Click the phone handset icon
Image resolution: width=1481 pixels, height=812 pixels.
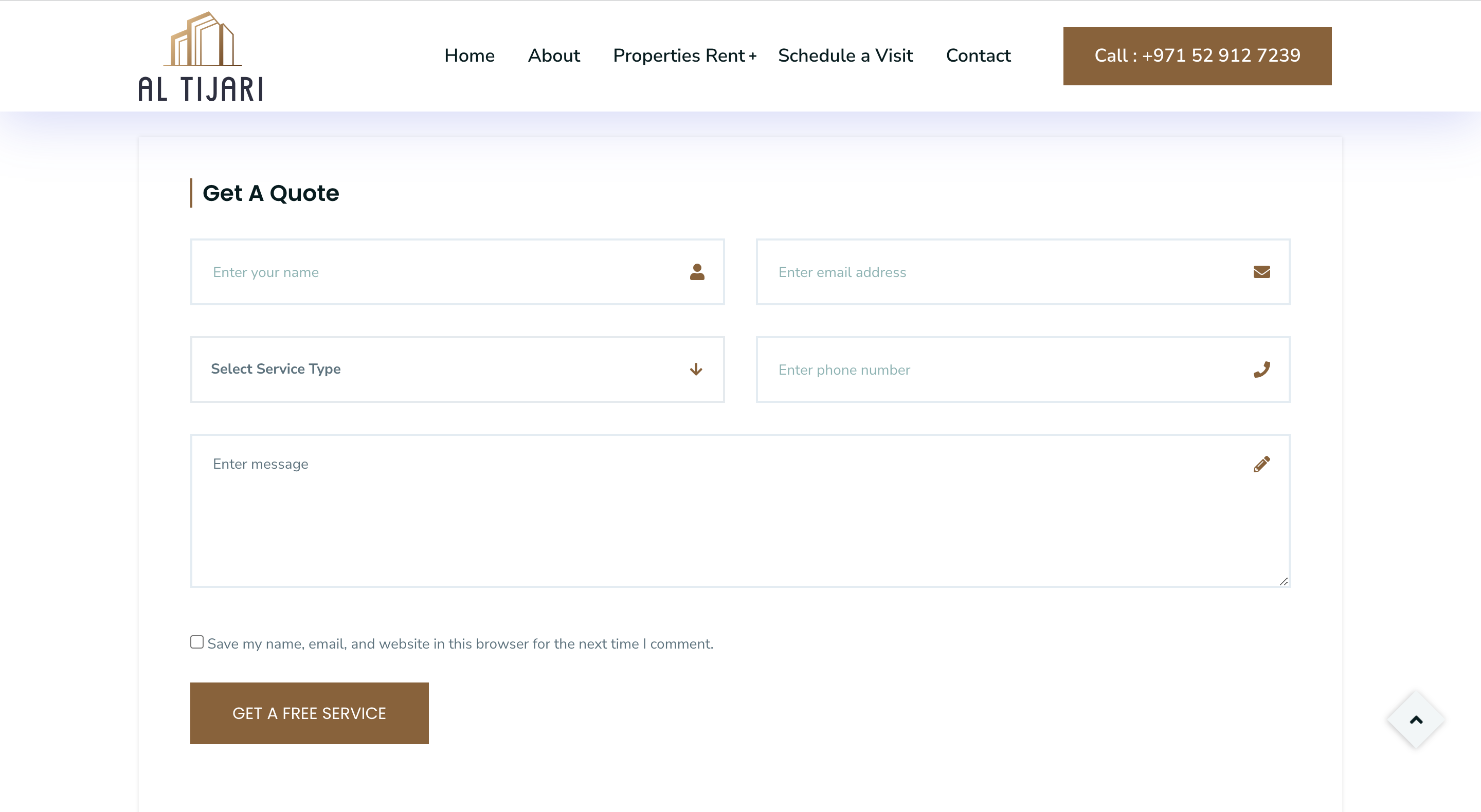coord(1261,370)
